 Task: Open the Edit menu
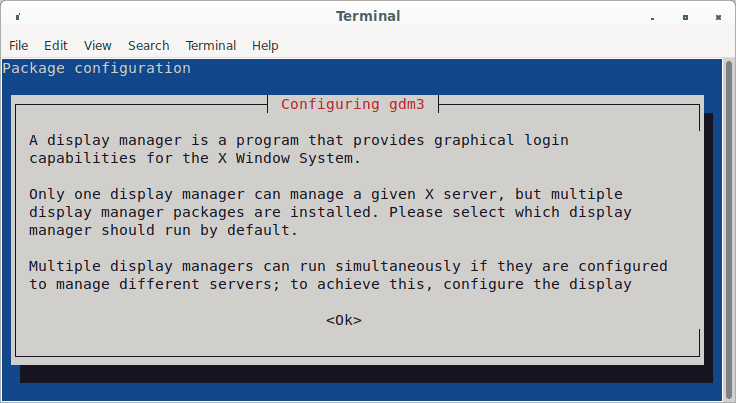point(56,46)
